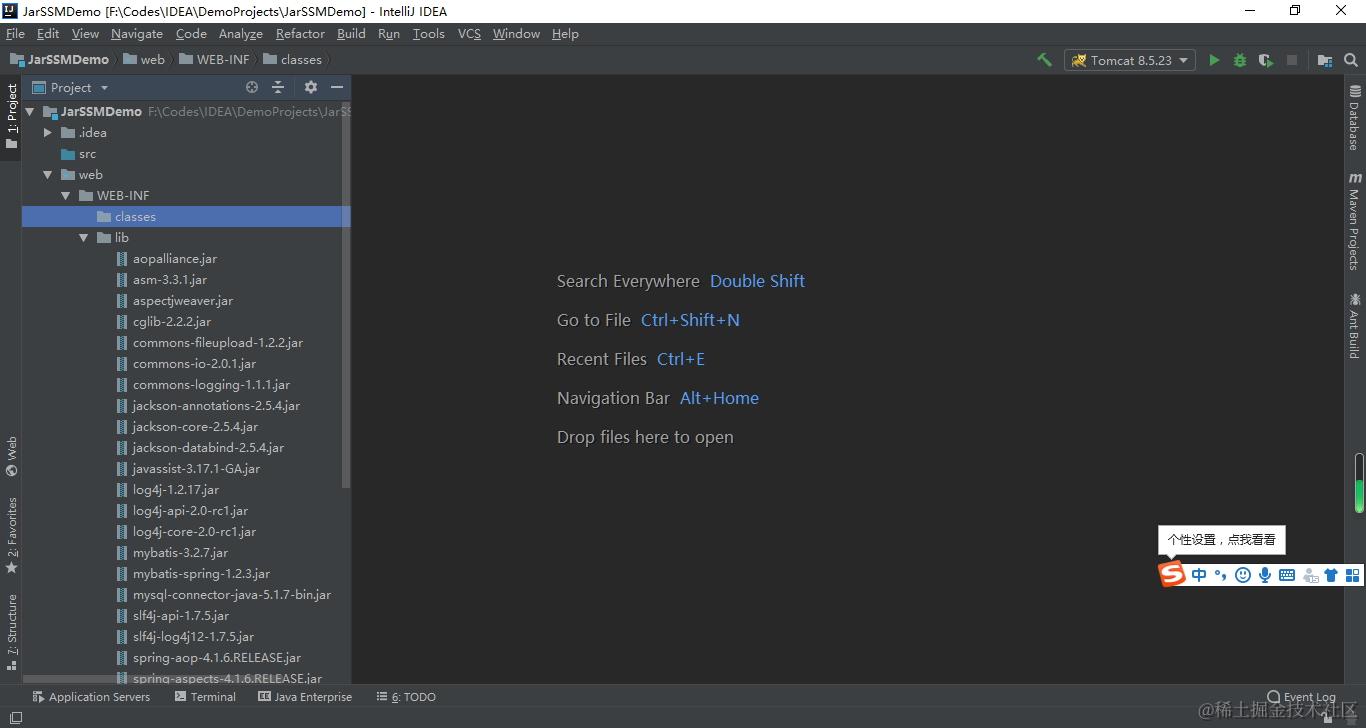Image resolution: width=1366 pixels, height=728 pixels.
Task: Collapse the WEB-INF folder arrow
Action: [x=65, y=196]
